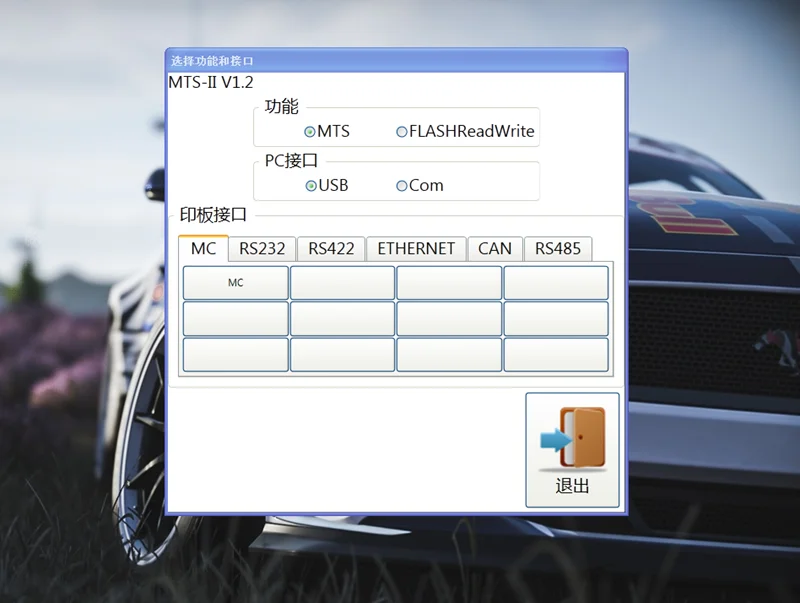
Task: Click the bottom-right empty grid button
Action: [x=556, y=355]
